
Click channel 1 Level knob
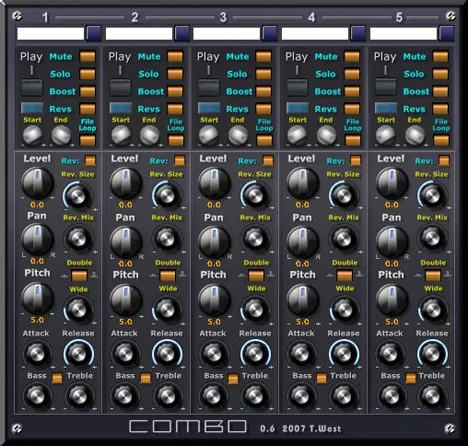pos(37,184)
